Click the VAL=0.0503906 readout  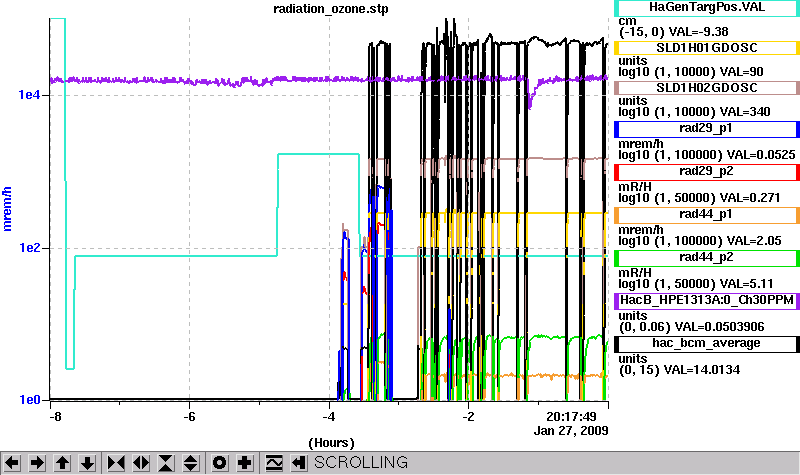coord(719,327)
